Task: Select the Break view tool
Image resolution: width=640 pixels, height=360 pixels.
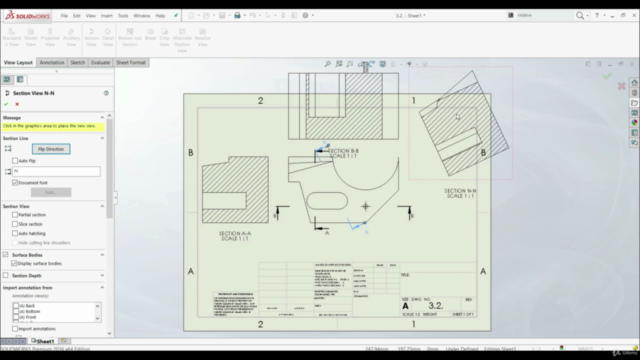Action: [150, 35]
